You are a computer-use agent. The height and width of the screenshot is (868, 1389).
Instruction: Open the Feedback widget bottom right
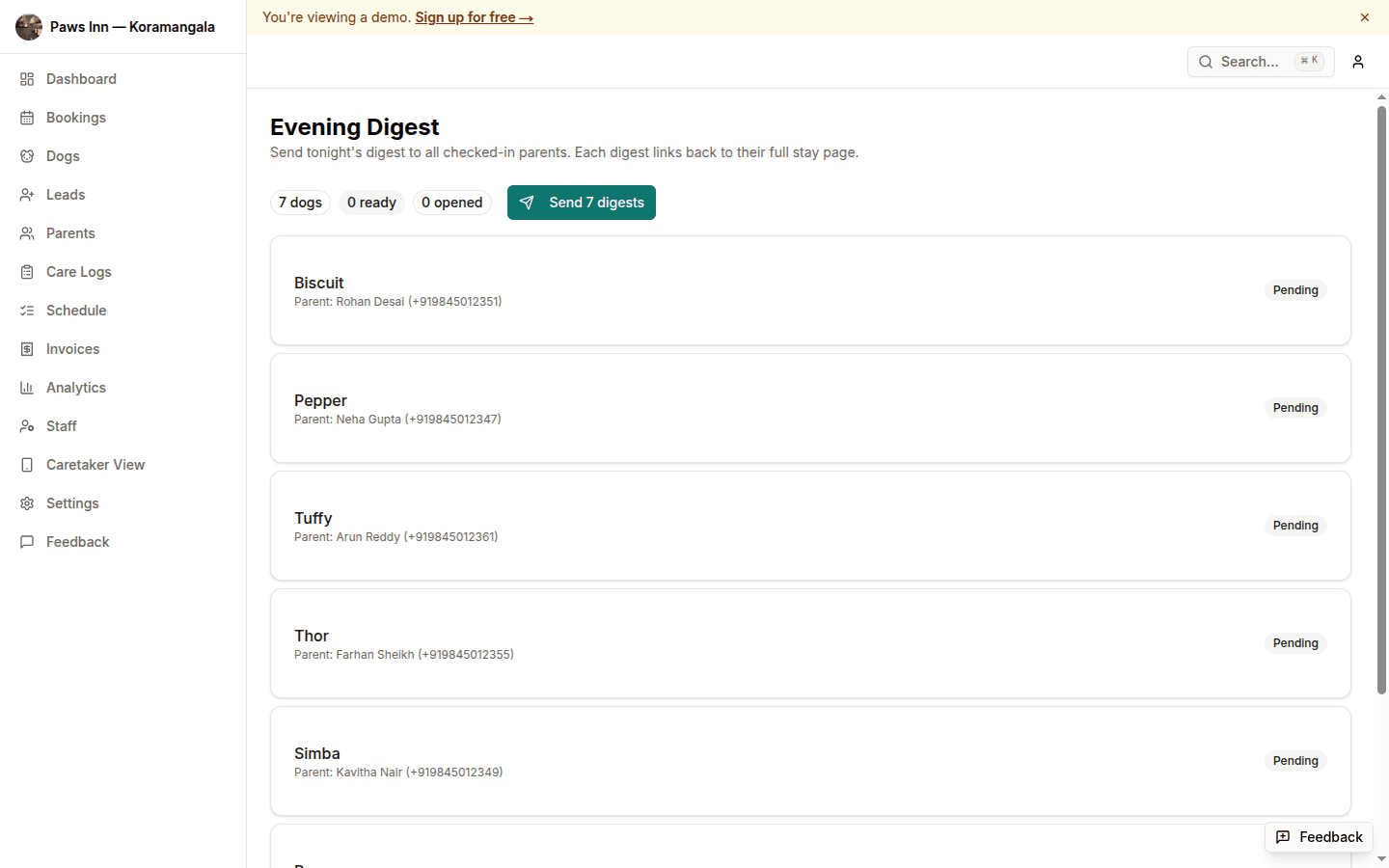(1319, 837)
